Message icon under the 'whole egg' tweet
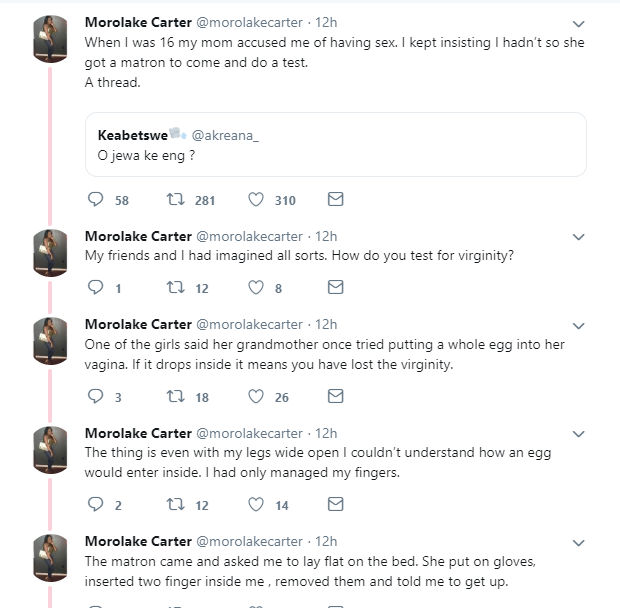 336,397
